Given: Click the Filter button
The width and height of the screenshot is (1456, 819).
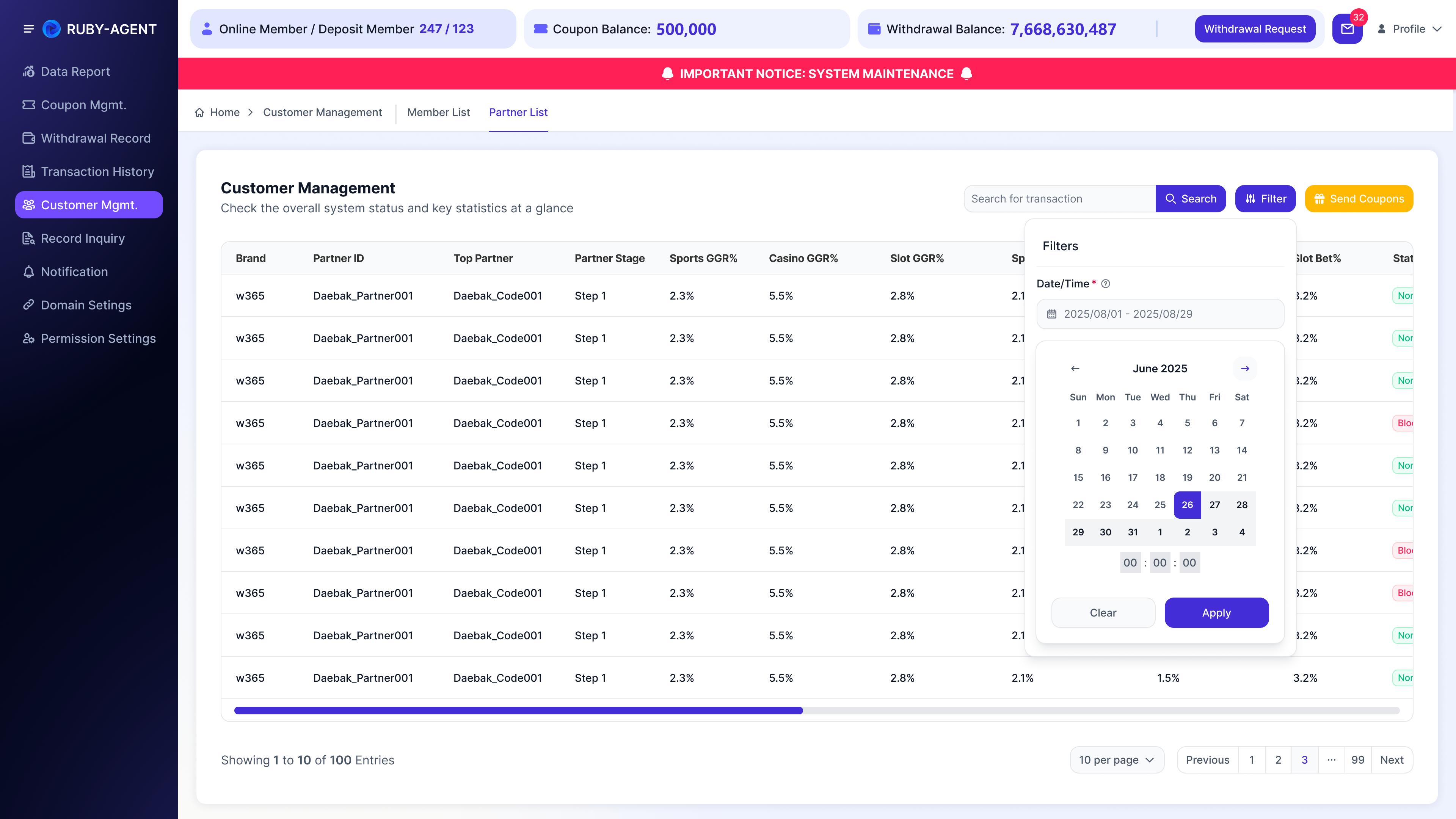Looking at the screenshot, I should (x=1265, y=199).
